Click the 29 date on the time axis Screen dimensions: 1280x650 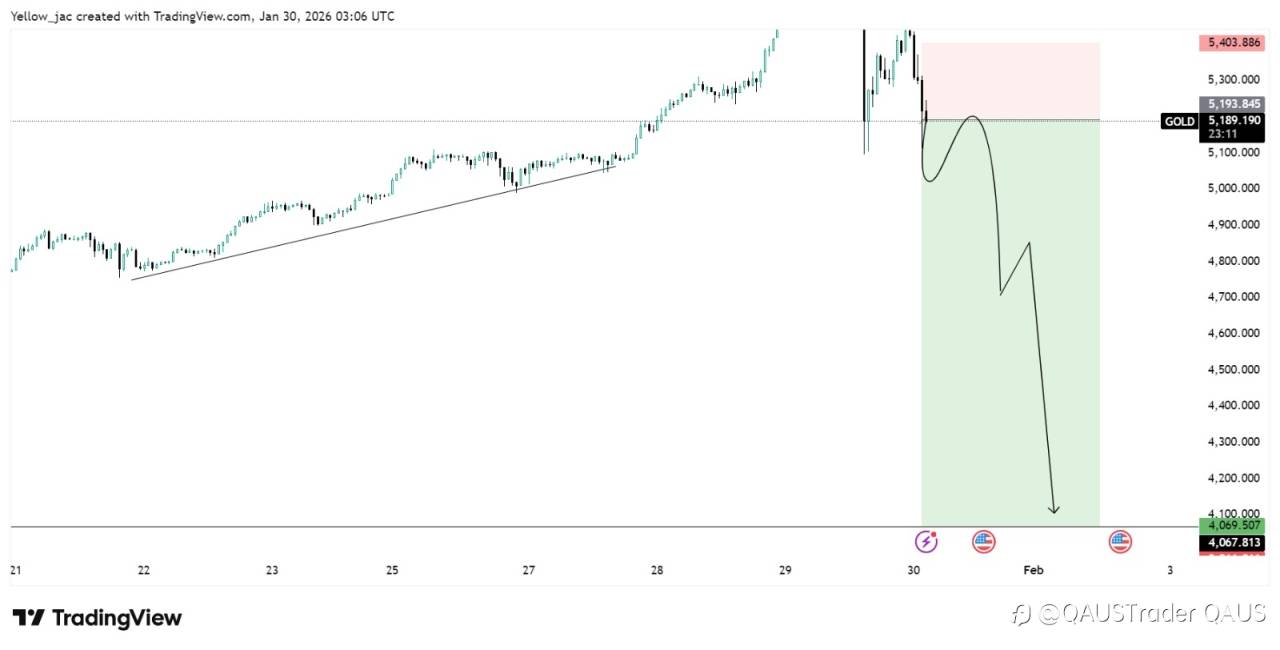point(785,571)
